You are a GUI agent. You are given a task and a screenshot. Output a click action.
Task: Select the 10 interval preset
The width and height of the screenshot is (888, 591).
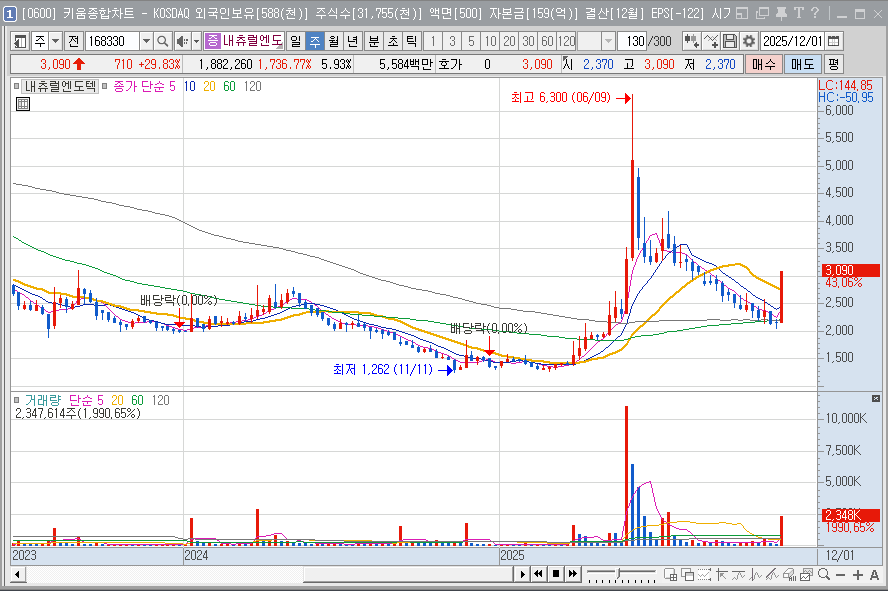coord(490,41)
